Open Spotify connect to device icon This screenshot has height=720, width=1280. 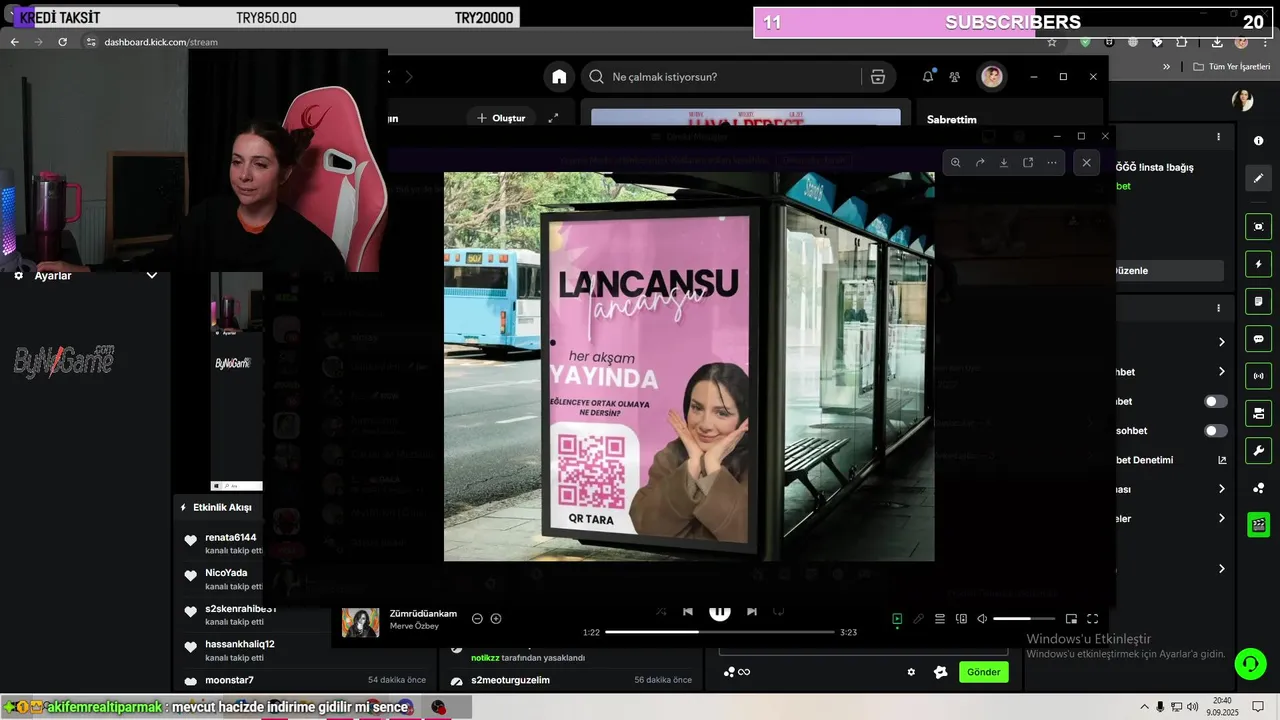click(x=962, y=619)
